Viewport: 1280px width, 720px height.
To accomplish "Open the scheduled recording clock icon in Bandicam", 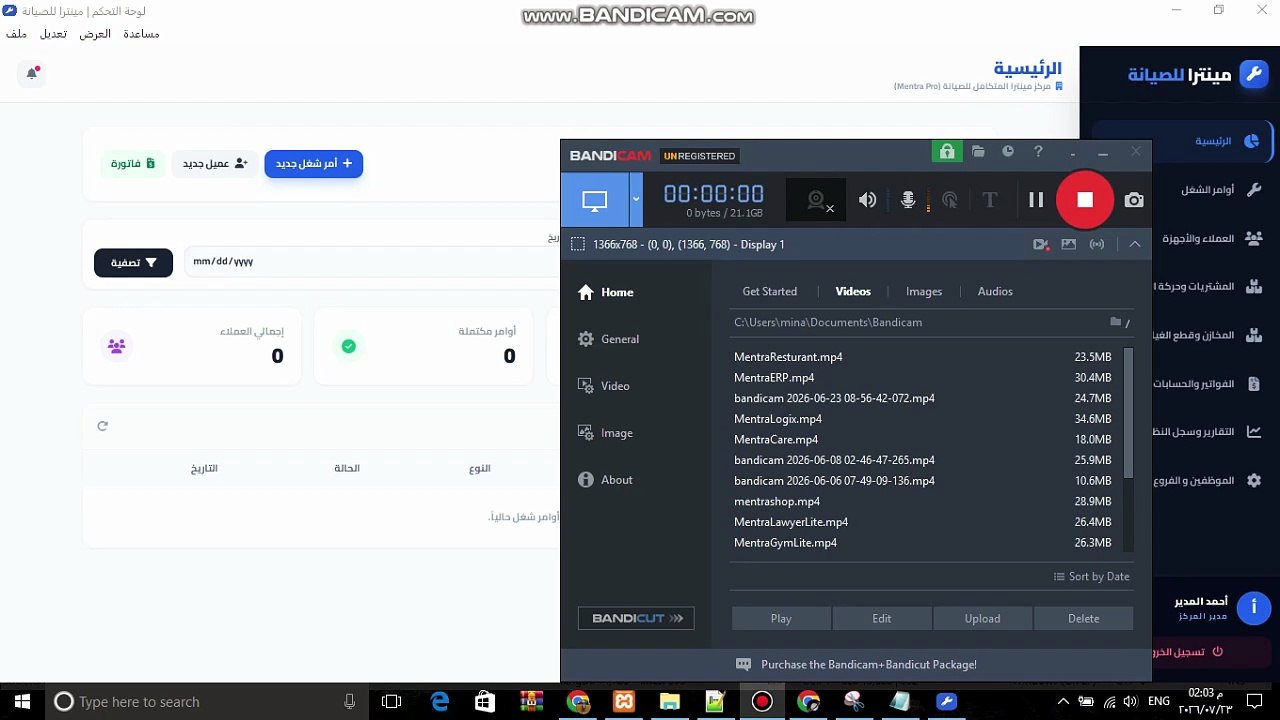I will 1008,152.
